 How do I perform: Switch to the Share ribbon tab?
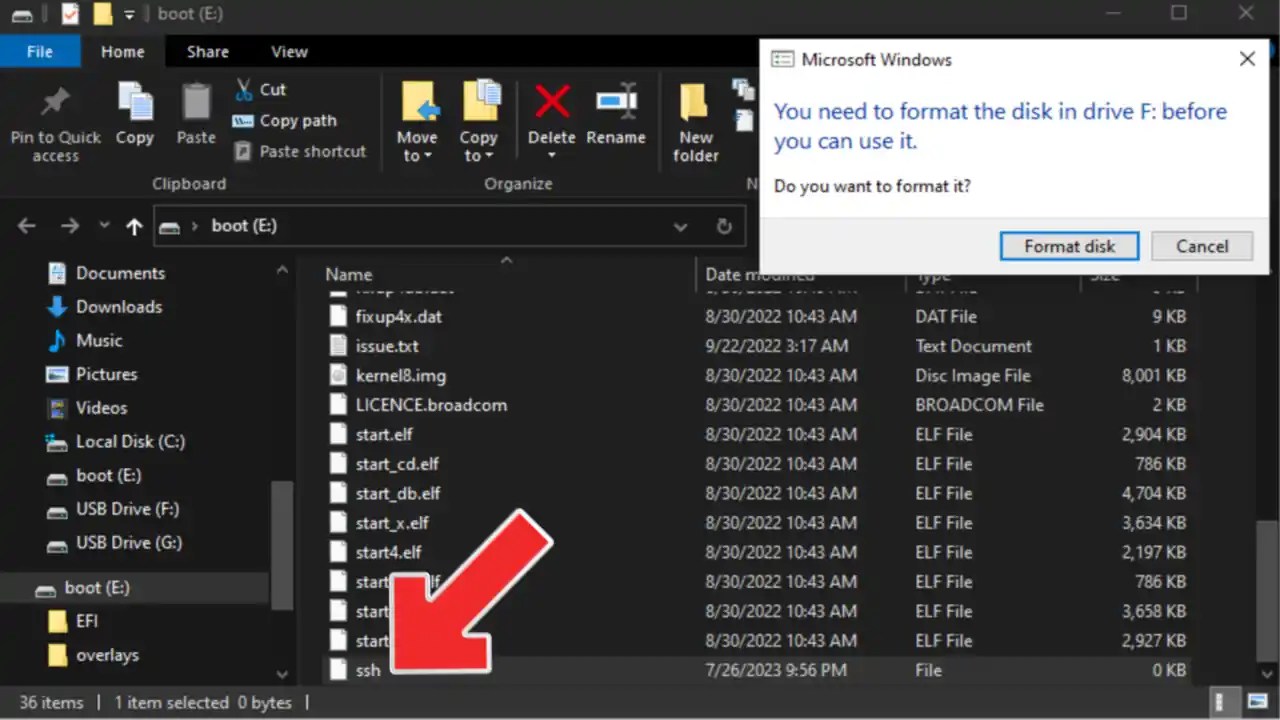pyautogui.click(x=207, y=51)
